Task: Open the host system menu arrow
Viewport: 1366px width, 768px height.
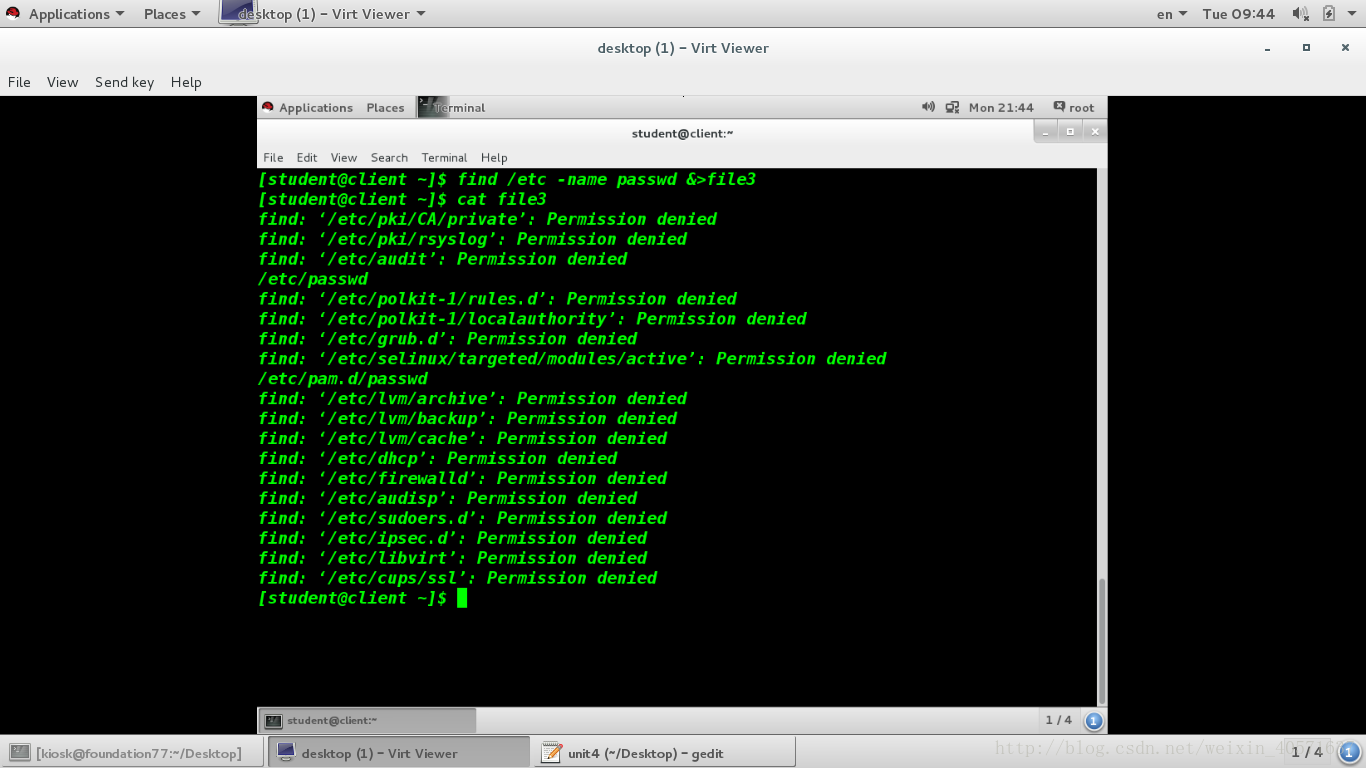Action: (1352, 14)
